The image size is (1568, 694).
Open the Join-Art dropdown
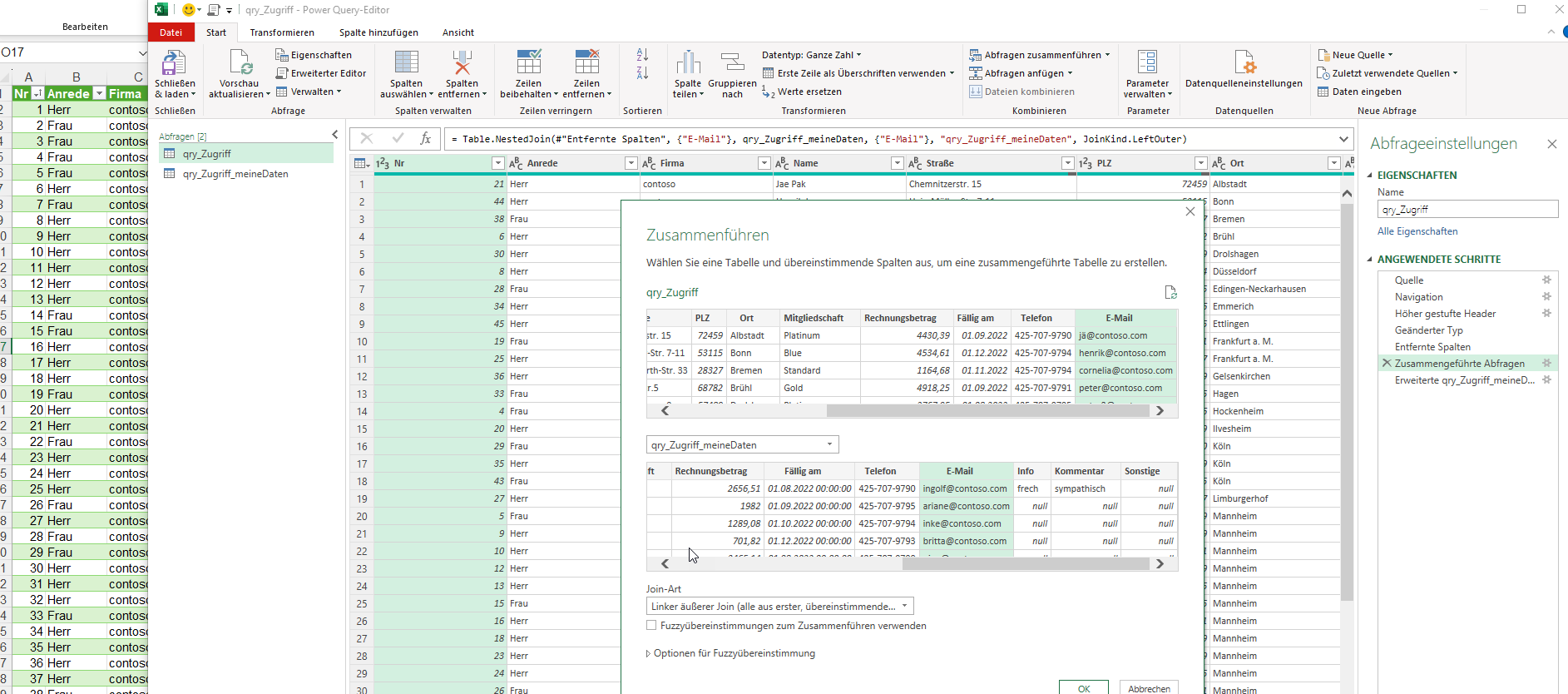[904, 607]
